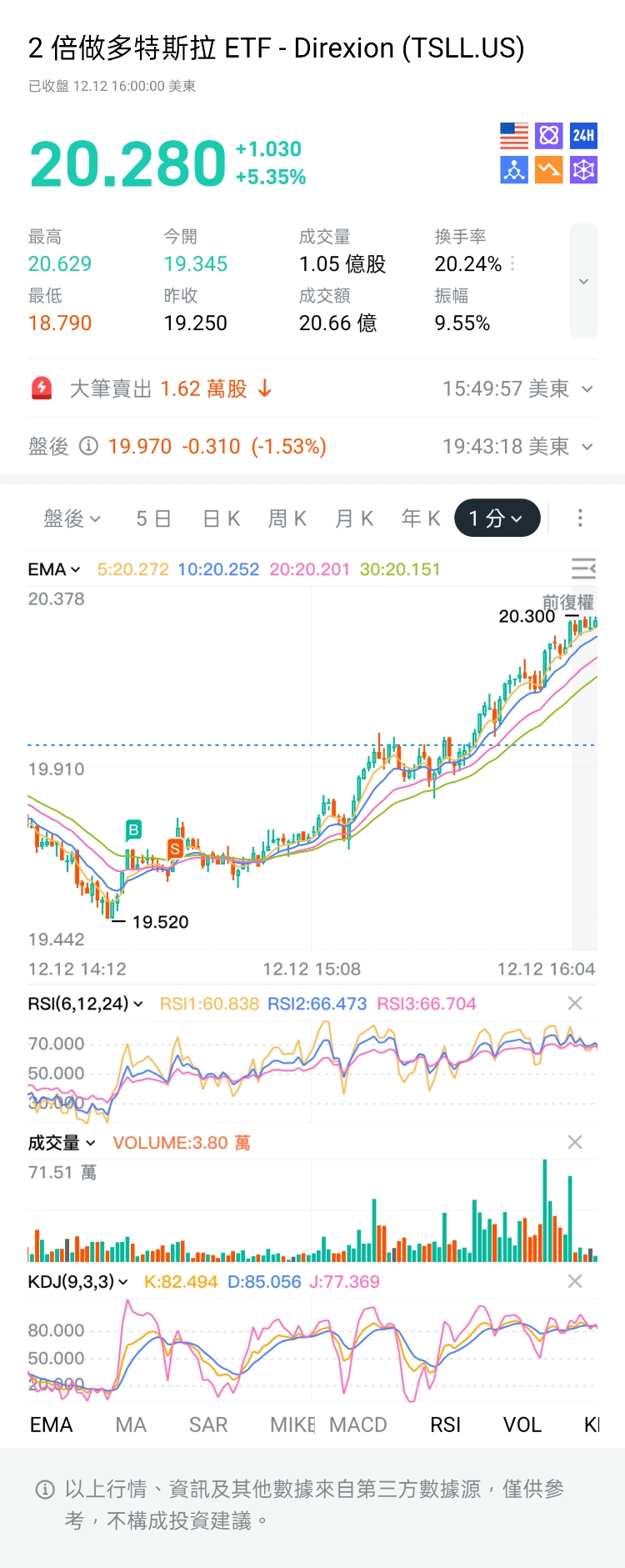
Task: Switch to the 年K chart
Action: [421, 518]
